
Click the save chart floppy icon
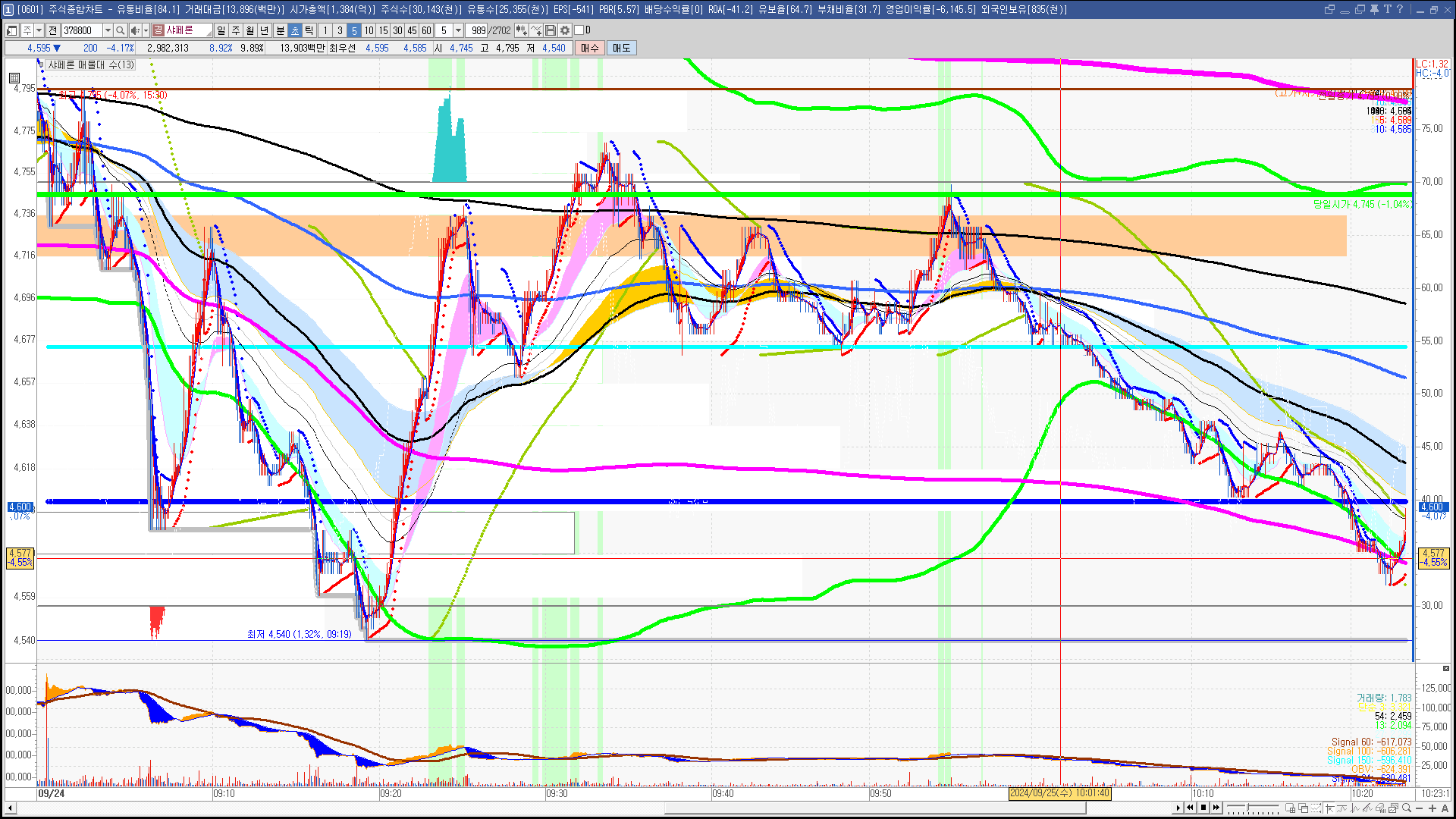coord(551,30)
